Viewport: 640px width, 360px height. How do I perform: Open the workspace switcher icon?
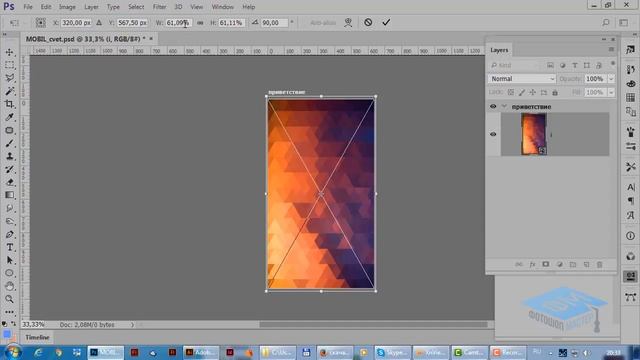click(x=624, y=22)
